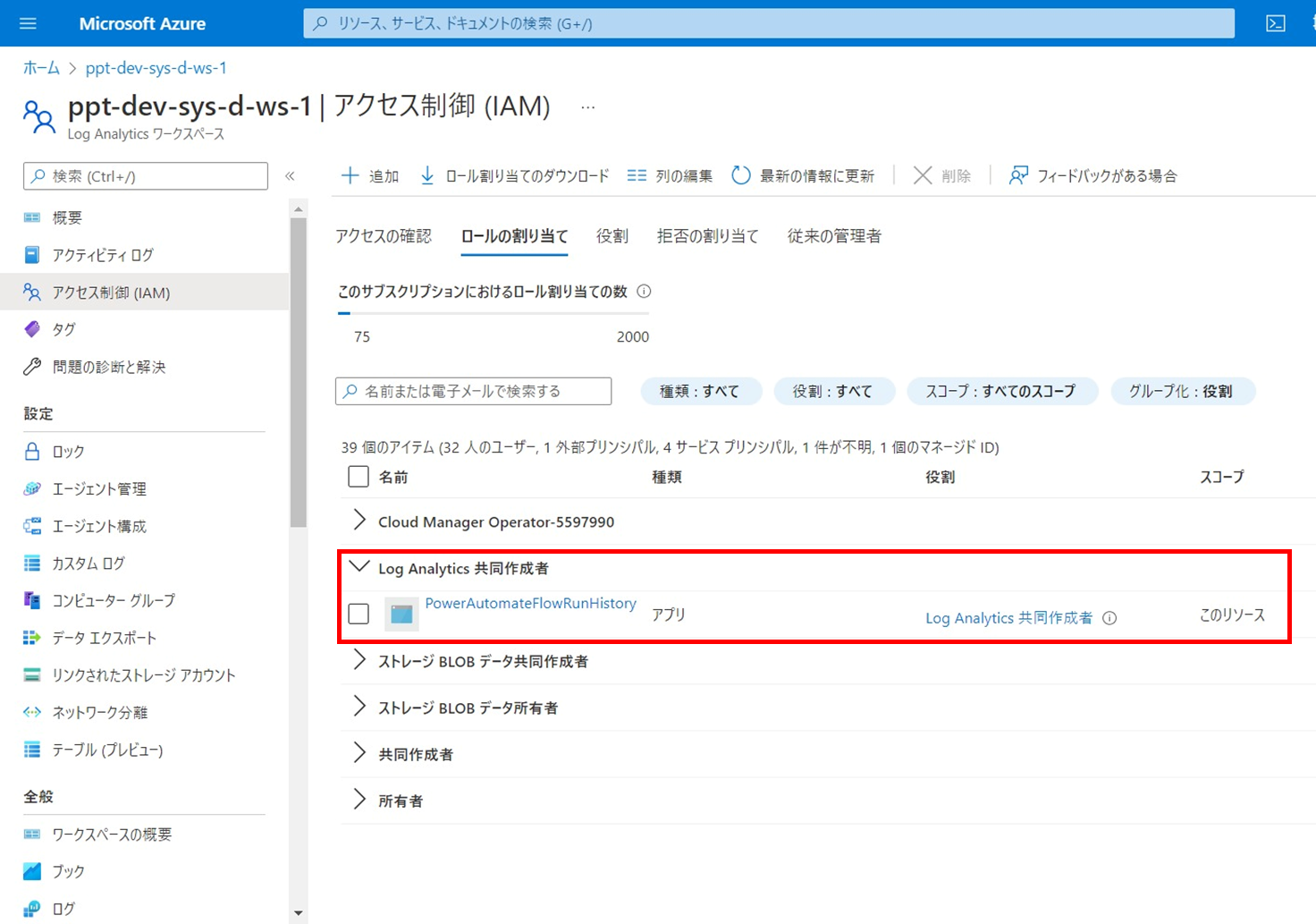Switch to the アクセスの確認 tab
The width and height of the screenshot is (1316, 924).
384,236
